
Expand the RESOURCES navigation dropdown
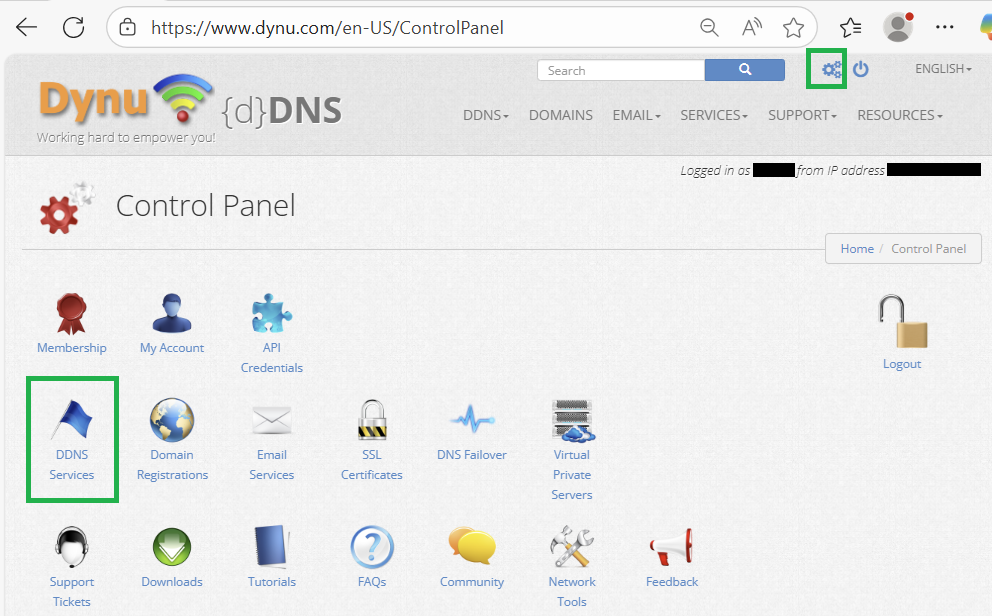[900, 115]
